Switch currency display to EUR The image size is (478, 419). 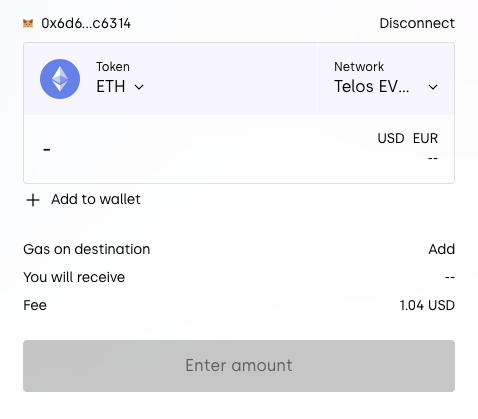pyautogui.click(x=425, y=138)
